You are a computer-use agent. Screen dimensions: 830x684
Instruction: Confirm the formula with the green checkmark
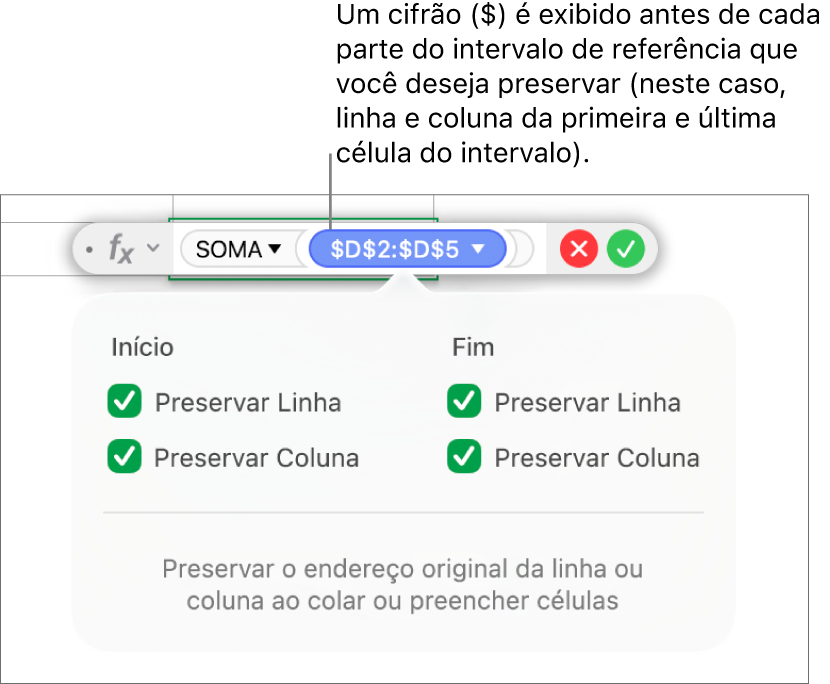tap(626, 249)
